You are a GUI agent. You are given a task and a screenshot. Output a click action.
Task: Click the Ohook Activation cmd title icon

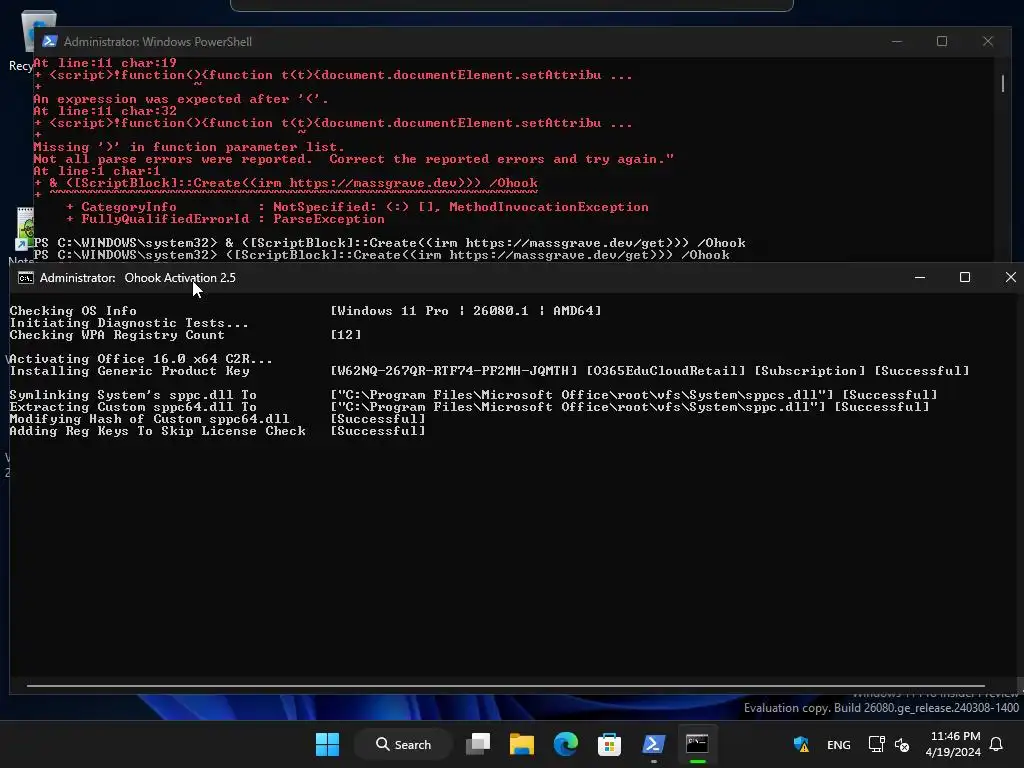coord(25,278)
